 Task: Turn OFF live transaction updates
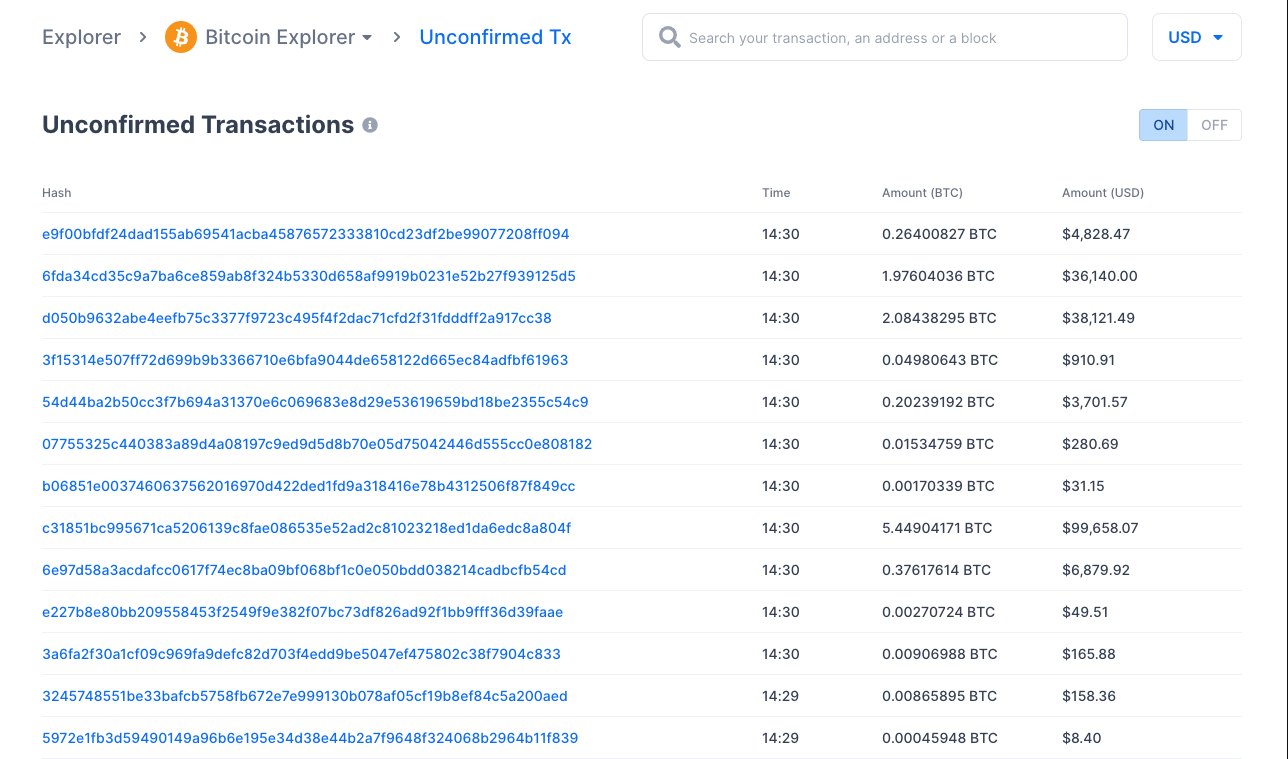coord(1213,124)
